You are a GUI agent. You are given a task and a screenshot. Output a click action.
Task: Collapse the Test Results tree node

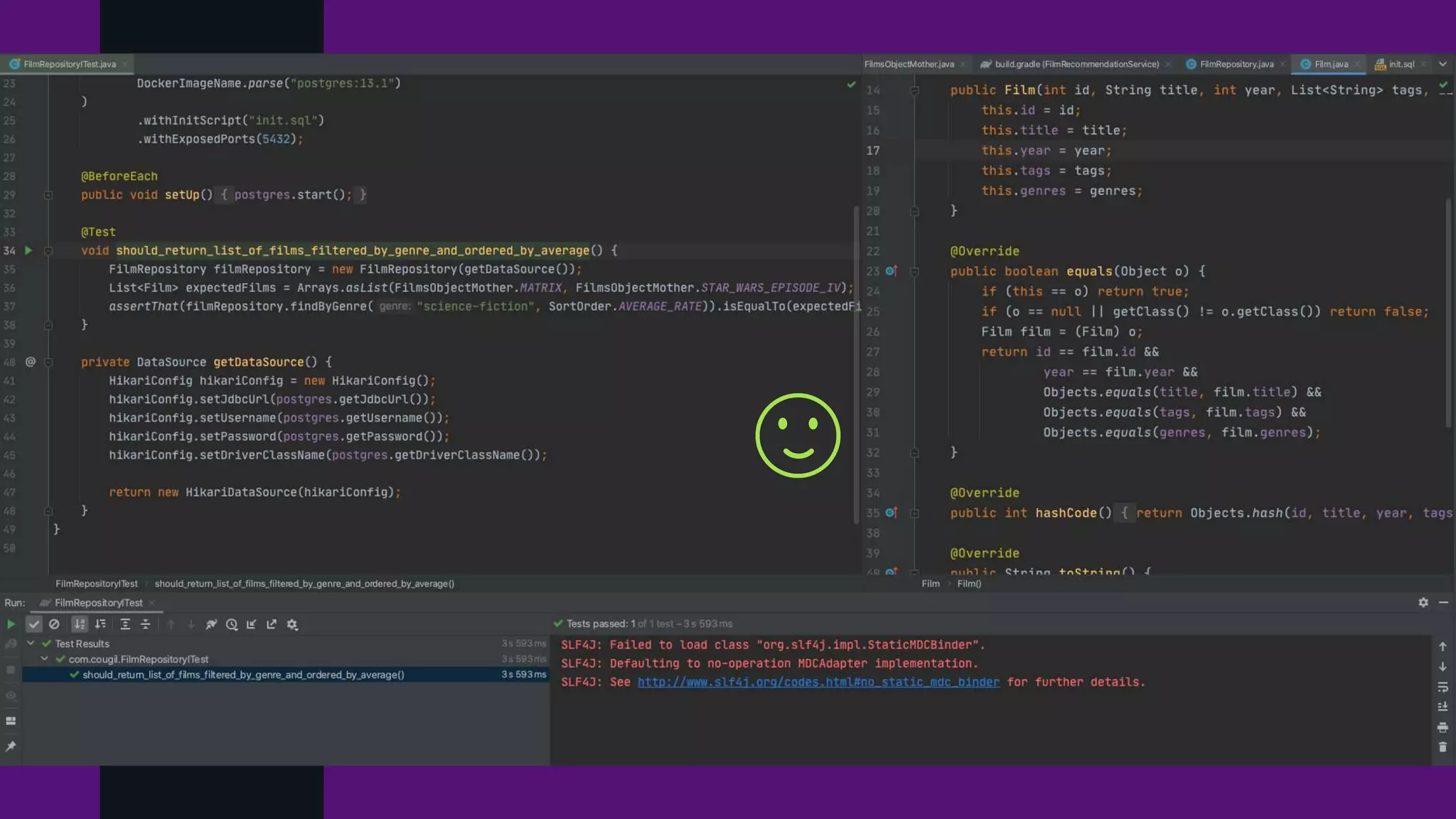tap(31, 643)
